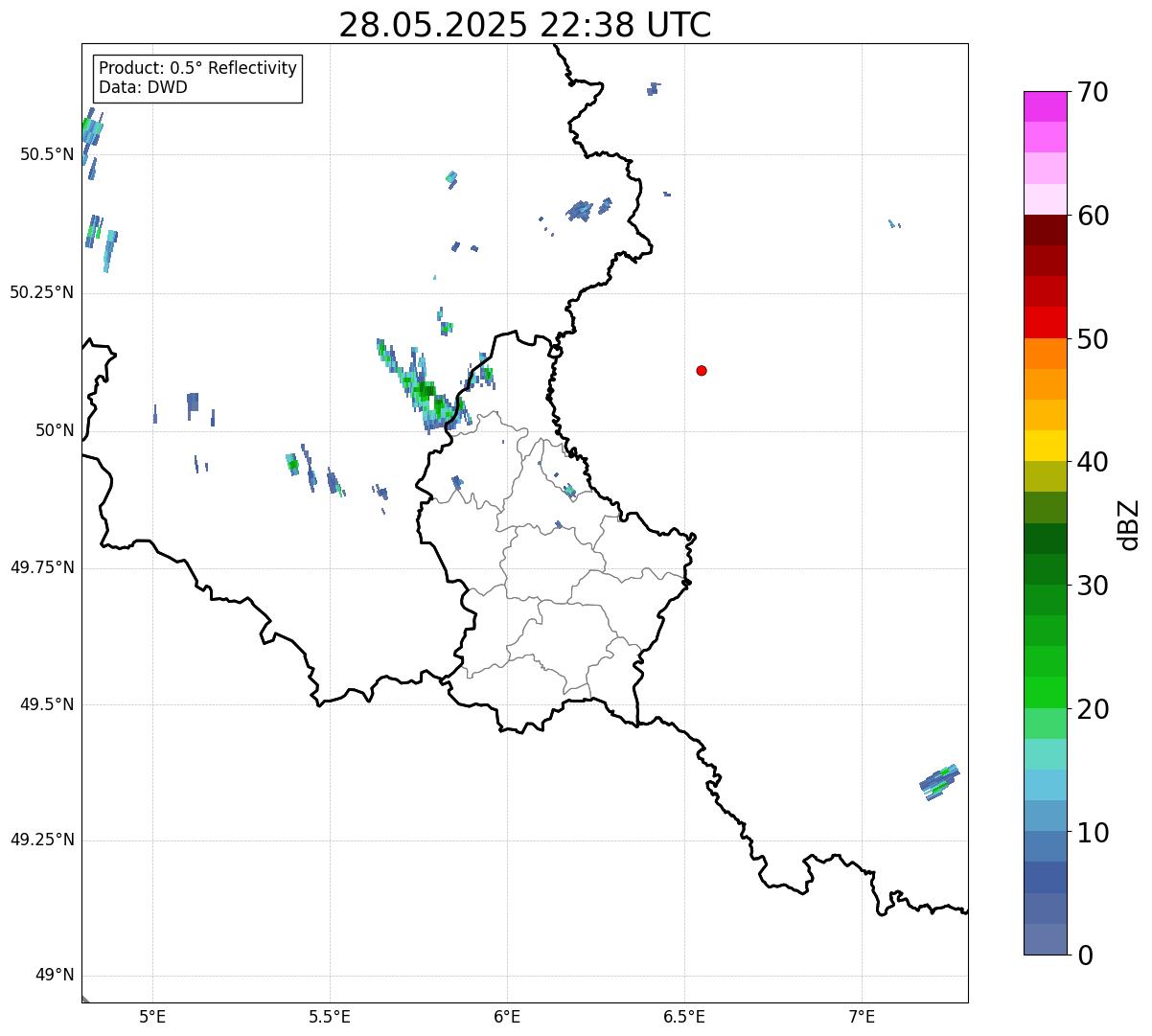Click the dark maroon 60 dBZ colorbar segment
This screenshot has width=1152, height=1036.
point(1046,230)
